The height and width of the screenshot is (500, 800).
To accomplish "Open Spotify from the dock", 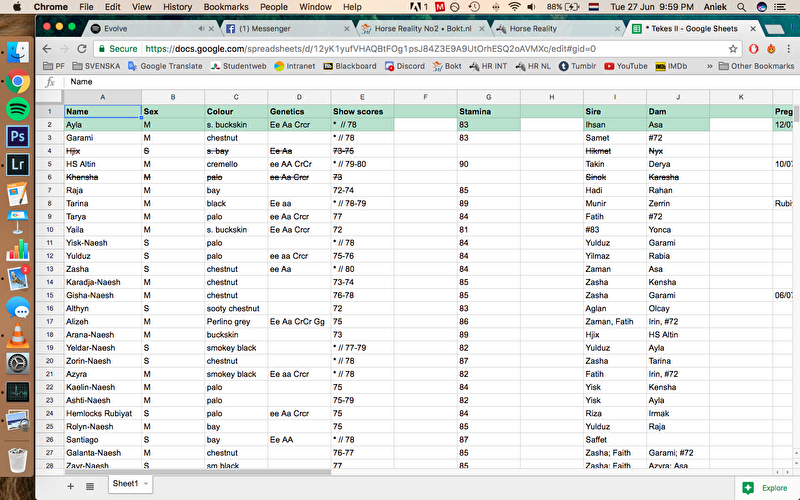I will point(18,109).
